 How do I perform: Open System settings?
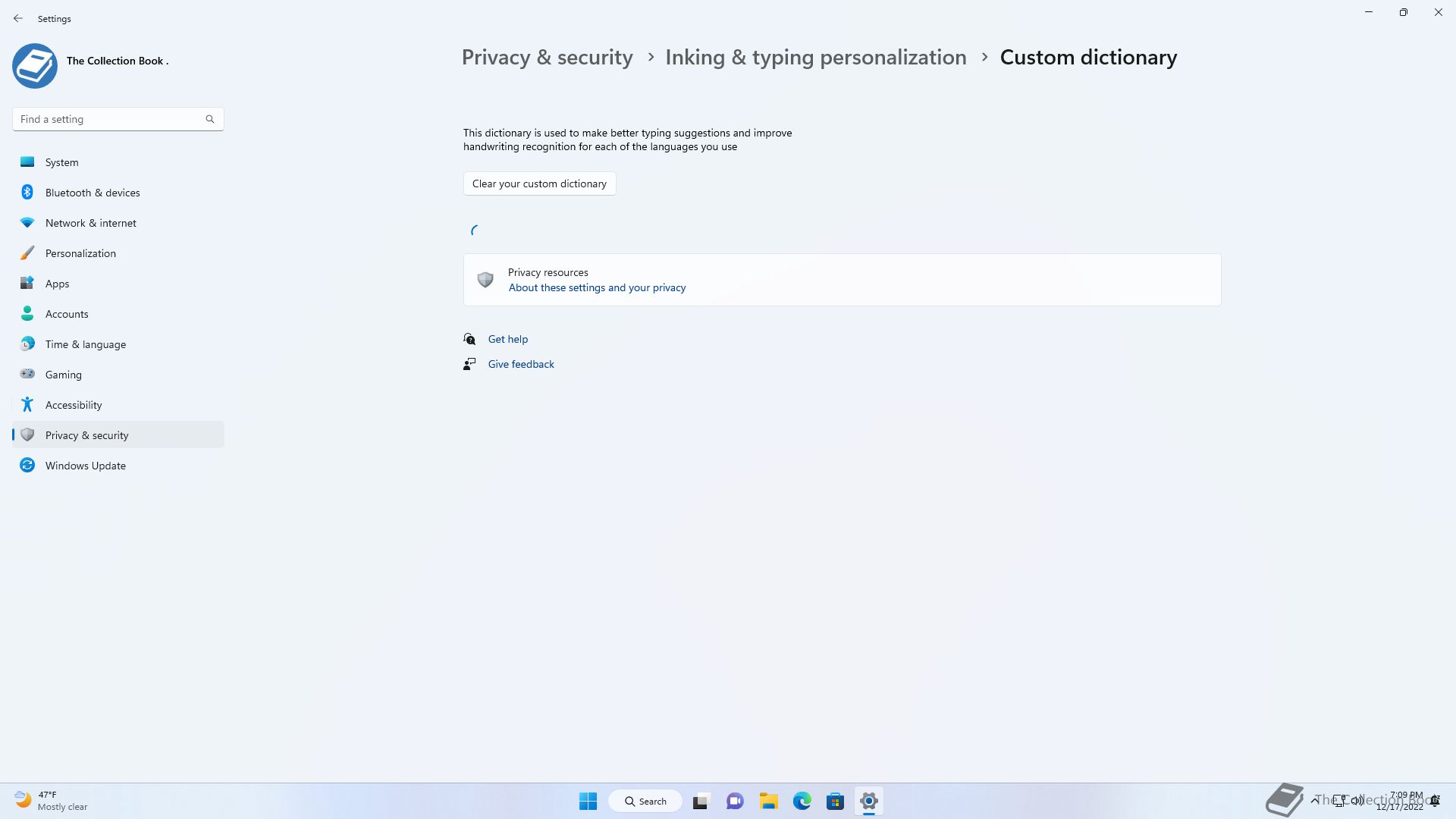[118, 162]
